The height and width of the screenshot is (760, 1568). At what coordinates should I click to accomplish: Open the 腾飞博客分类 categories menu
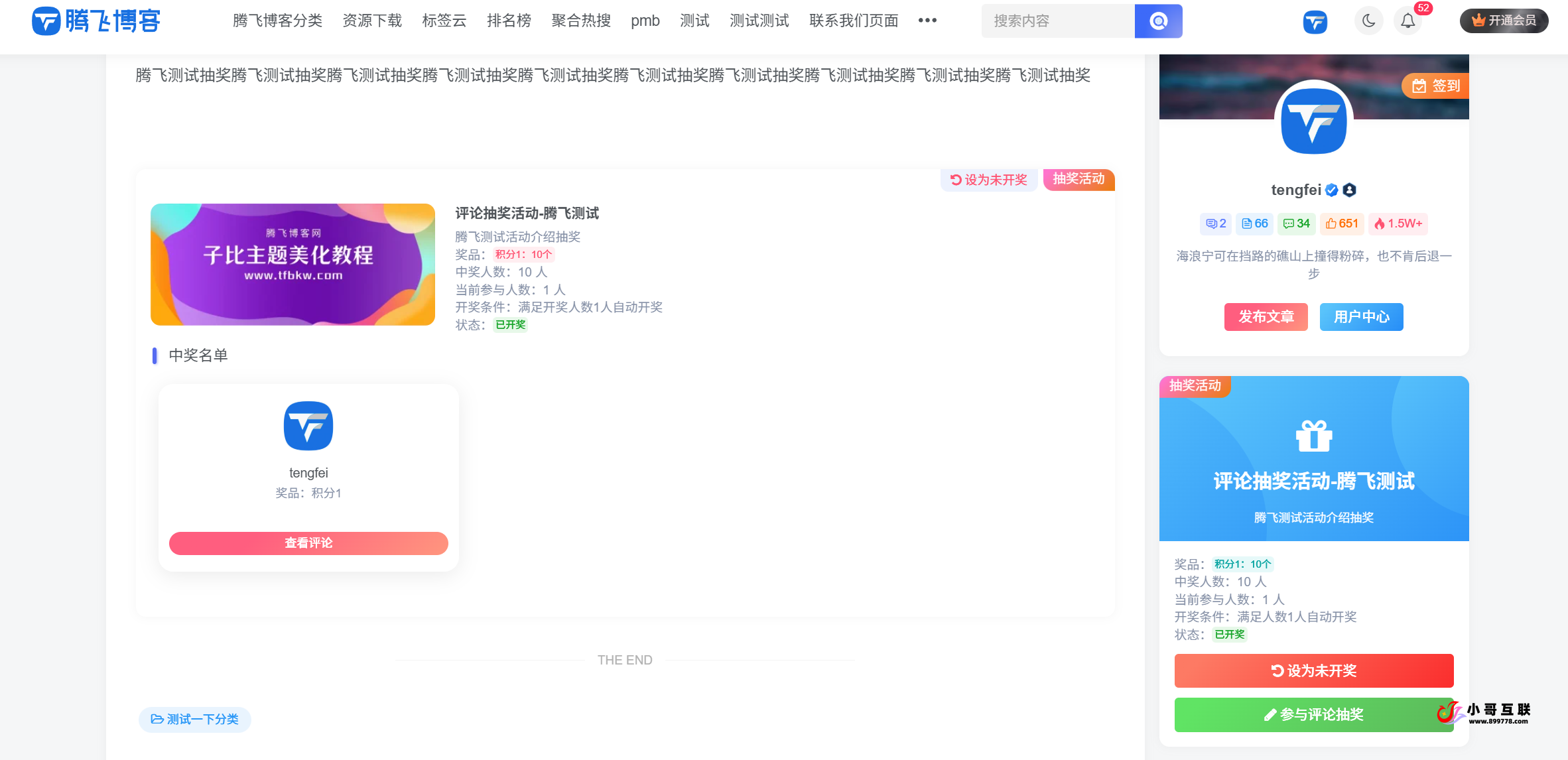point(278,21)
